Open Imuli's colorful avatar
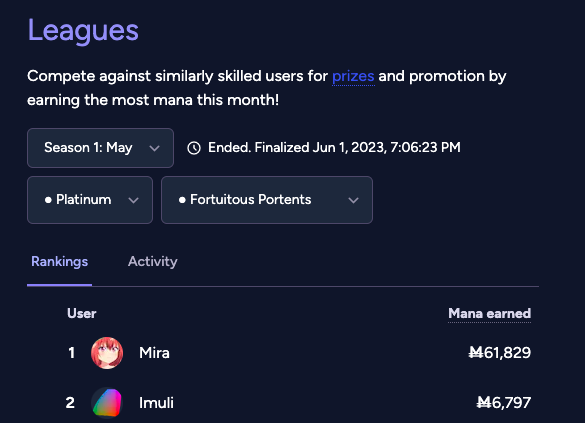 coord(107,402)
